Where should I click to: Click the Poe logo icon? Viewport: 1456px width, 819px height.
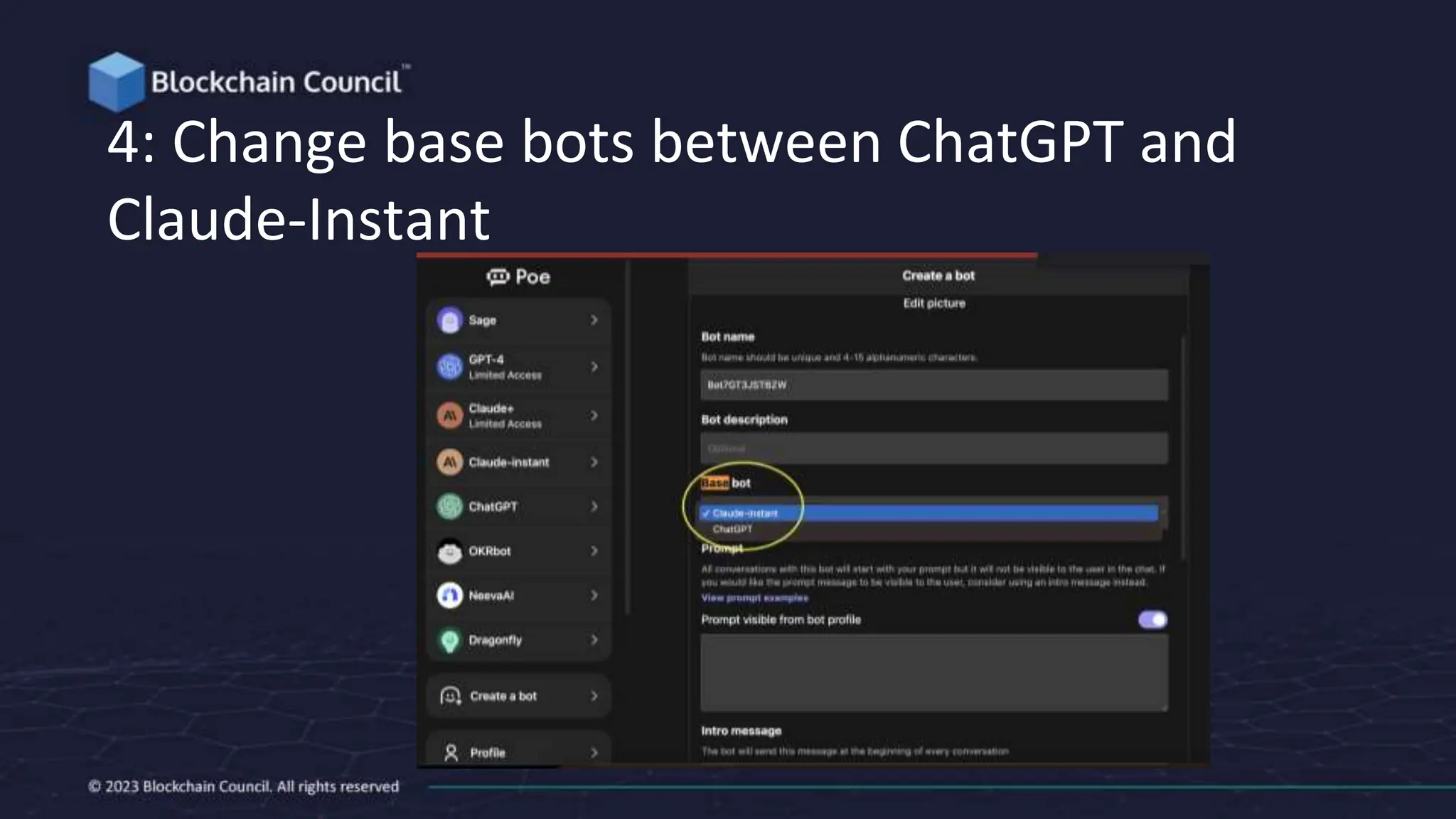(x=498, y=277)
